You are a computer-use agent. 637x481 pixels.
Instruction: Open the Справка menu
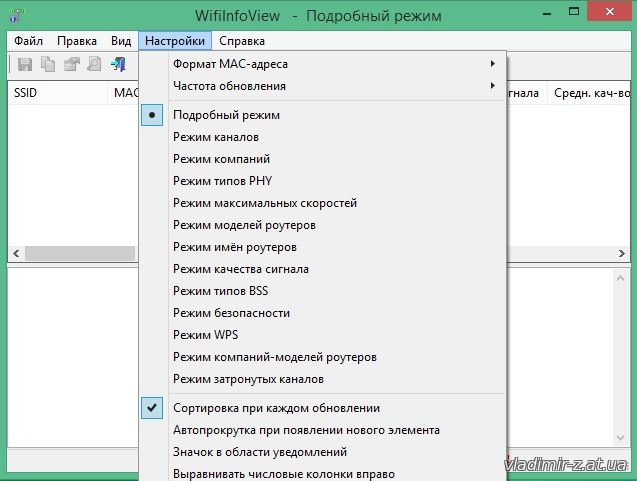[242, 41]
